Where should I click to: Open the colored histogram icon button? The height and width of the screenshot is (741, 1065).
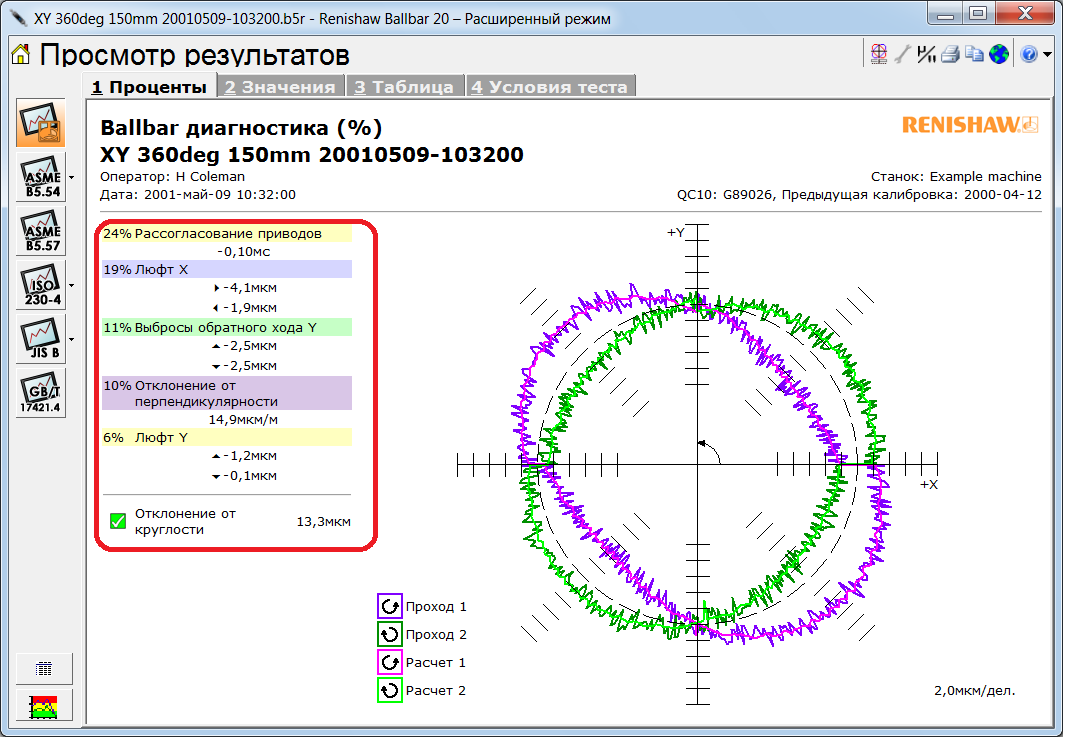43,707
